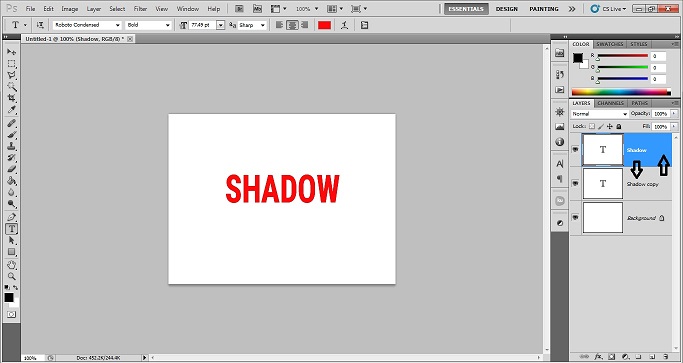Select the Spot Healing Brush tool
Image resolution: width=683 pixels, height=363 pixels.
[x=11, y=124]
